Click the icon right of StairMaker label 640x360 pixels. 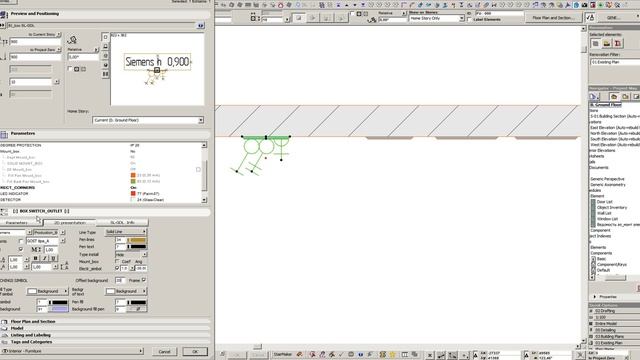pos(299,354)
